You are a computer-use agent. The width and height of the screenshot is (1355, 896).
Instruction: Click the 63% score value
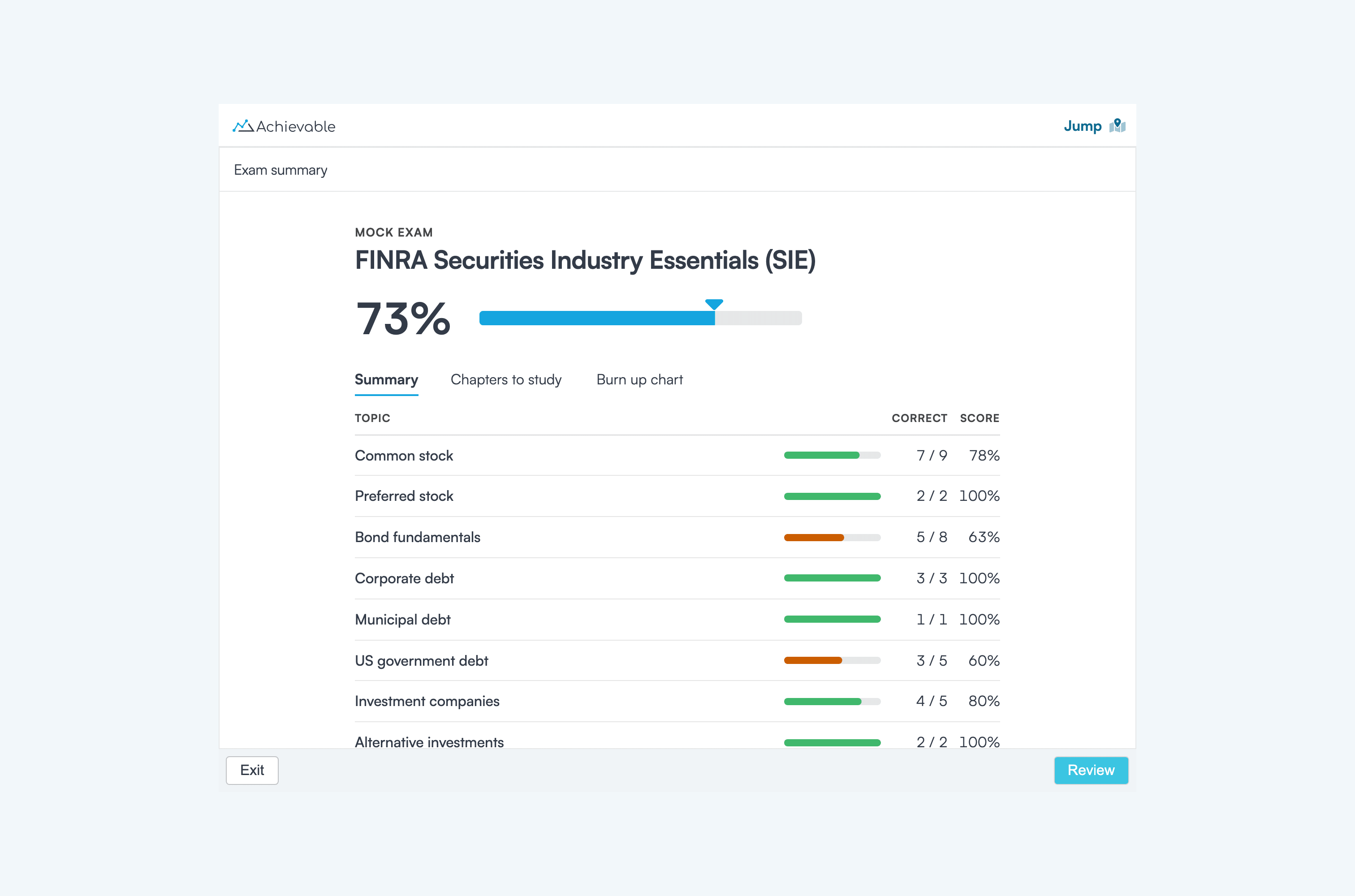984,537
